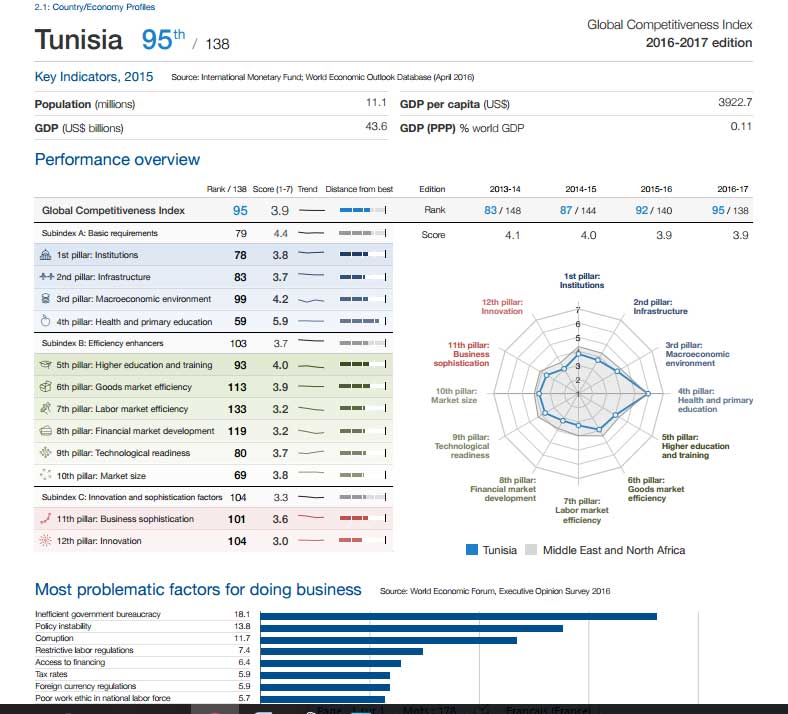Click the 4th pillar radar chart data point

pos(648,393)
